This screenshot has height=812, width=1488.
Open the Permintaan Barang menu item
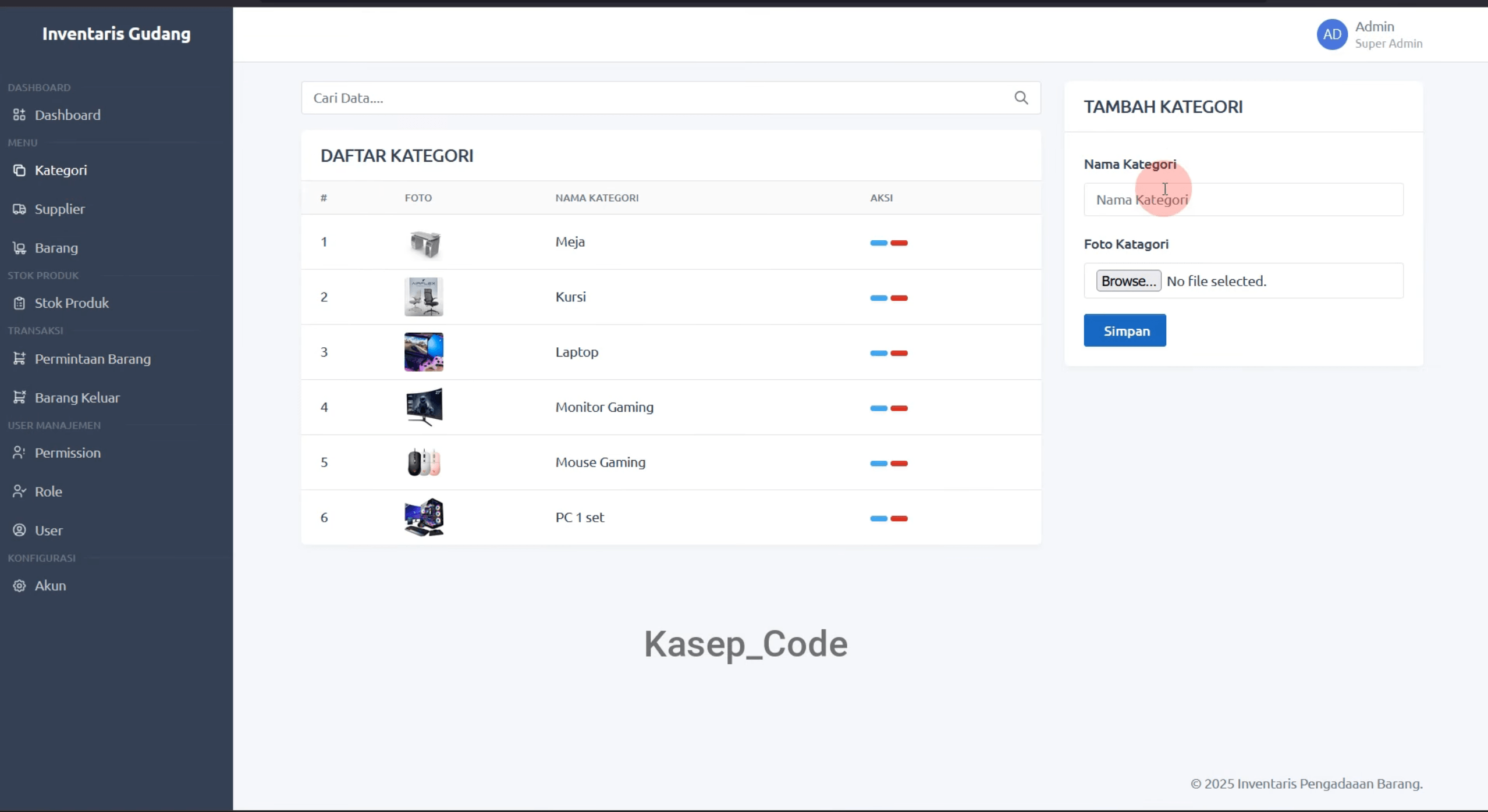coord(93,358)
